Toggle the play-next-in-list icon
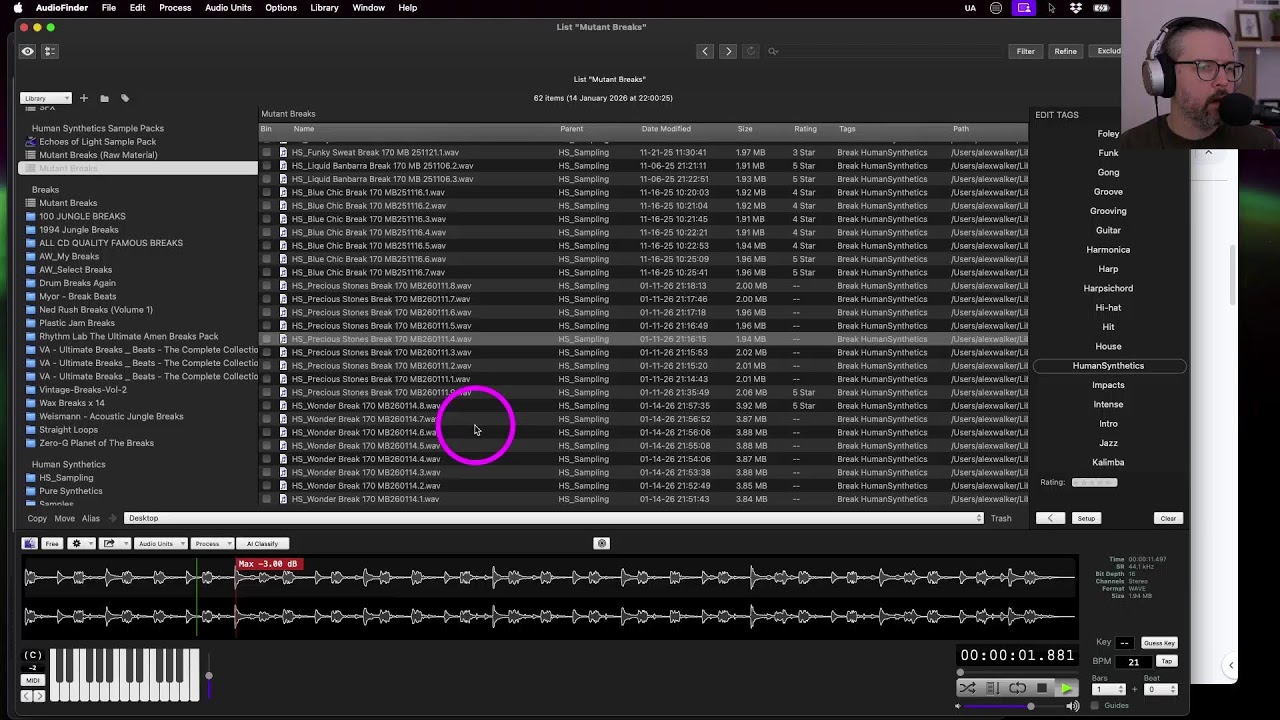 pyautogui.click(x=992, y=688)
